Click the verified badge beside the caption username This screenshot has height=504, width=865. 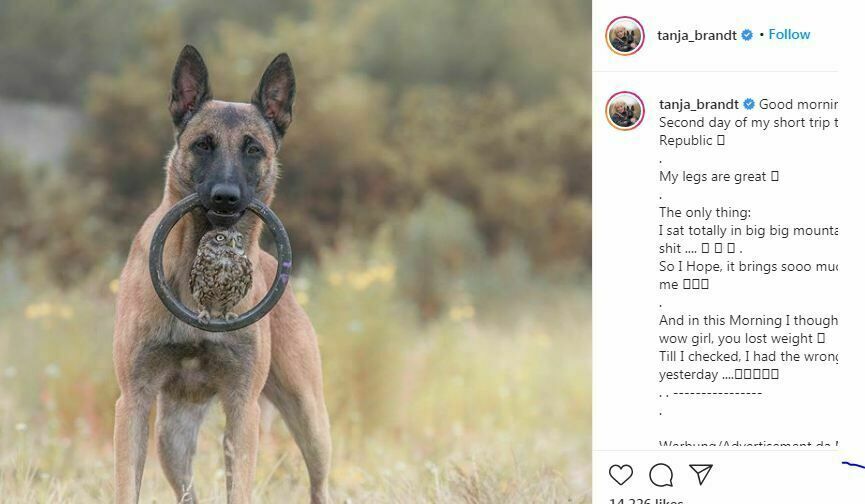point(748,104)
